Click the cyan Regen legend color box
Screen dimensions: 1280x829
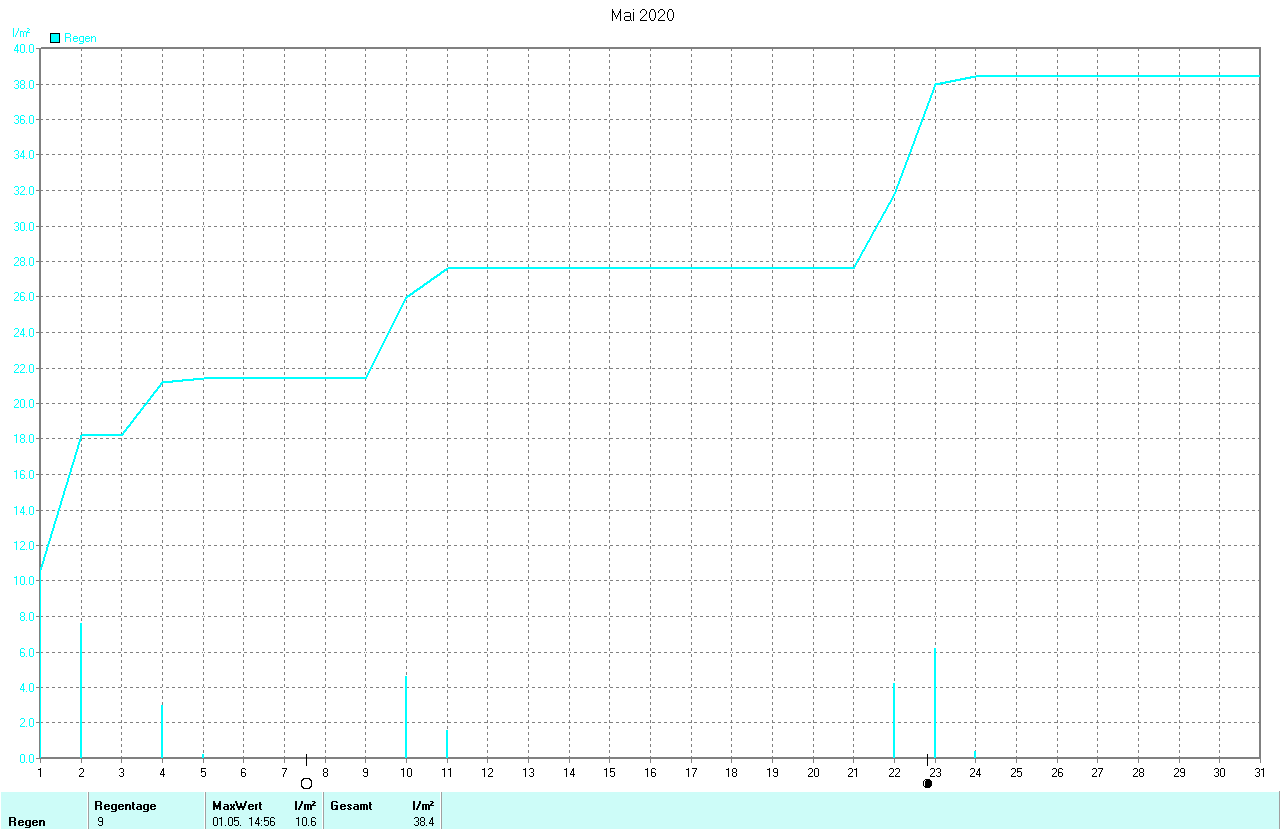(x=55, y=38)
